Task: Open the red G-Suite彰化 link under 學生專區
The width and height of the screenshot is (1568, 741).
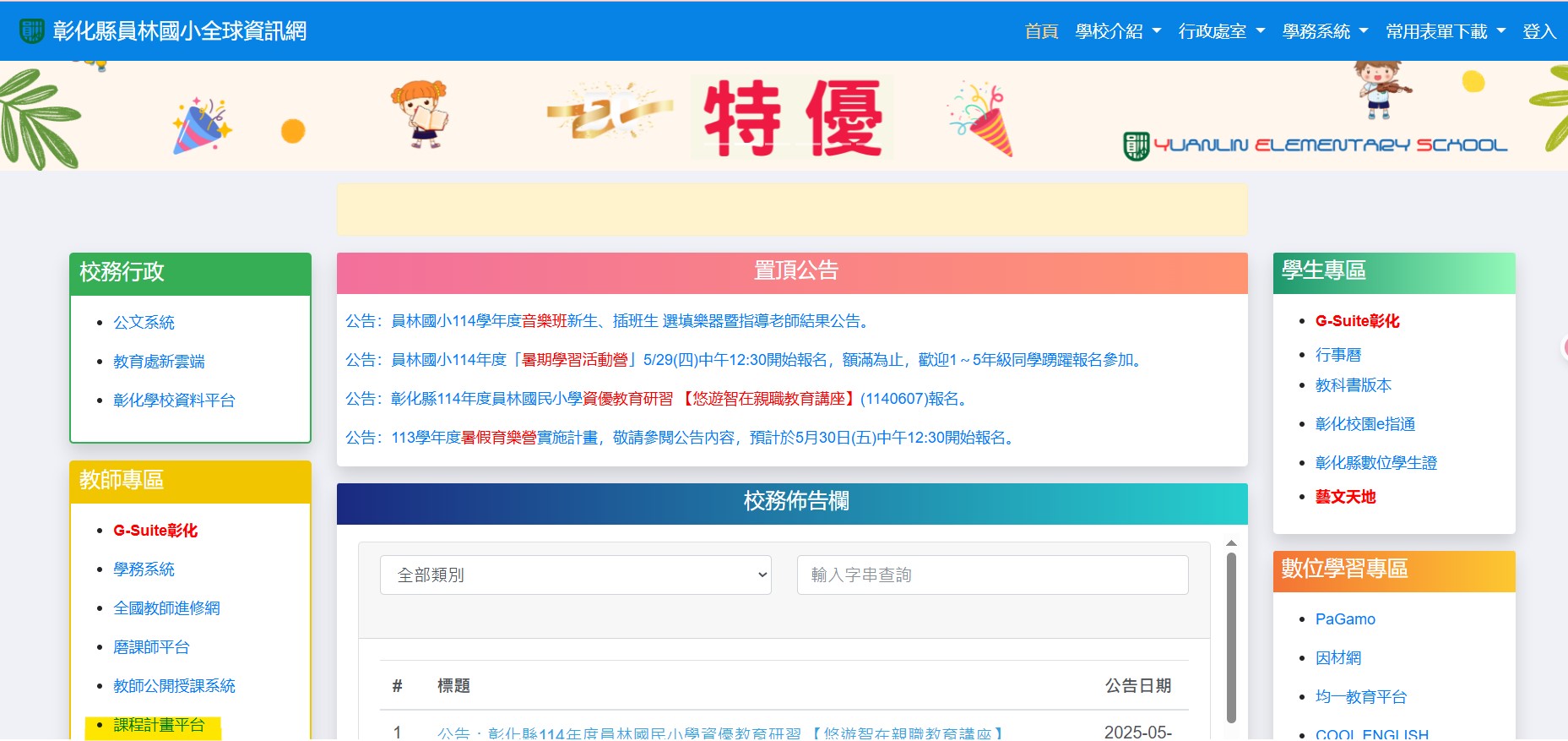Action: coord(1357,321)
